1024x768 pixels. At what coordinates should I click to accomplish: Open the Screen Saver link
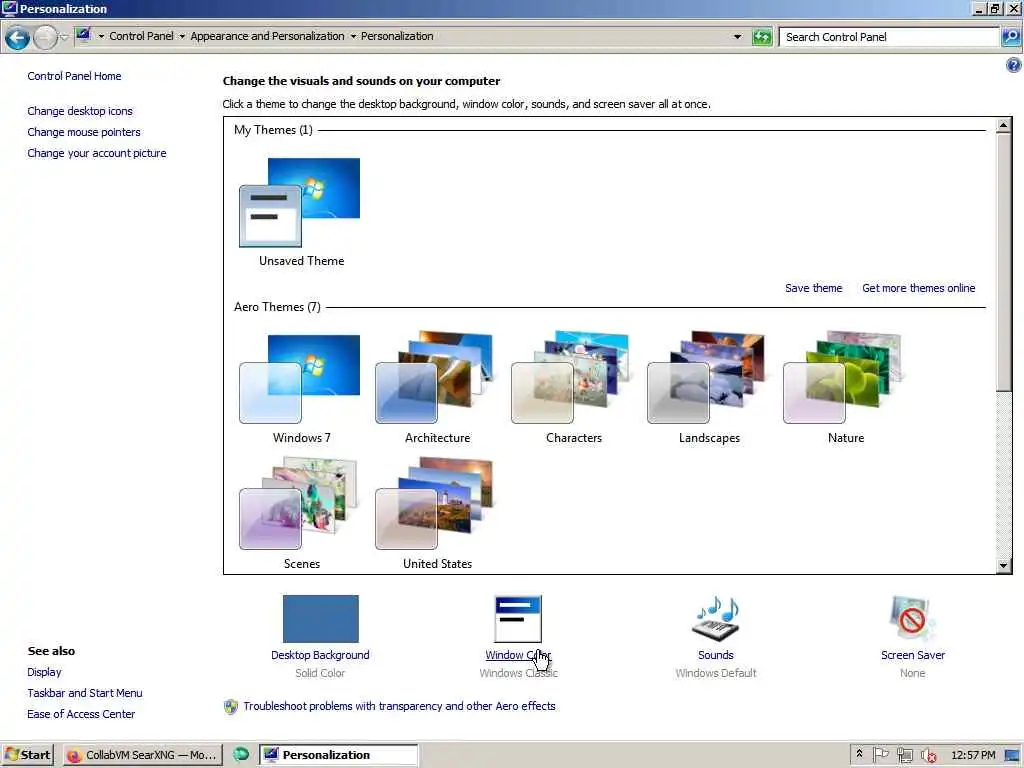pyautogui.click(x=912, y=655)
